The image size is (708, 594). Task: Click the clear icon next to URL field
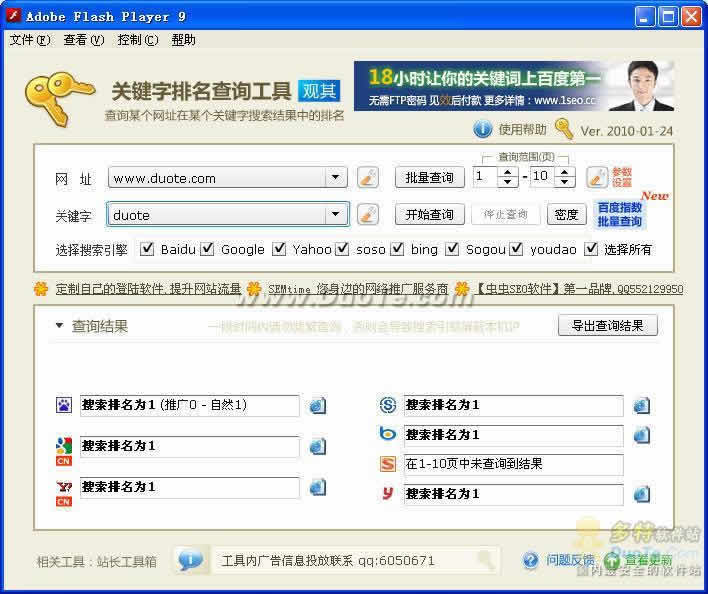coord(368,177)
